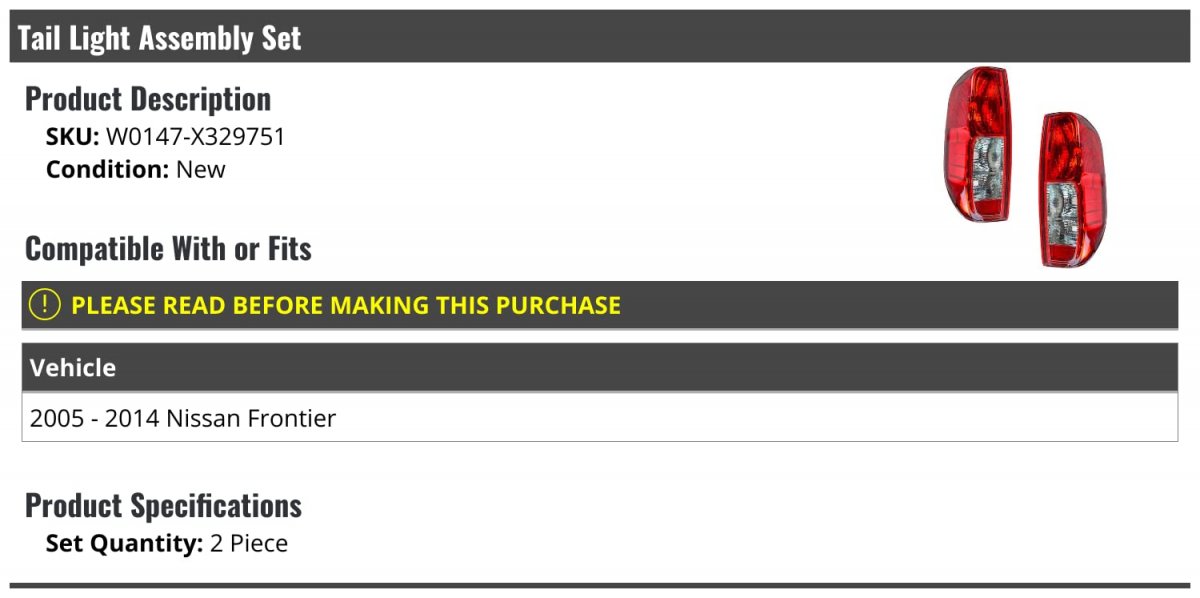Click the bottom dark divider line
This screenshot has width=1200, height=598.
click(600, 585)
